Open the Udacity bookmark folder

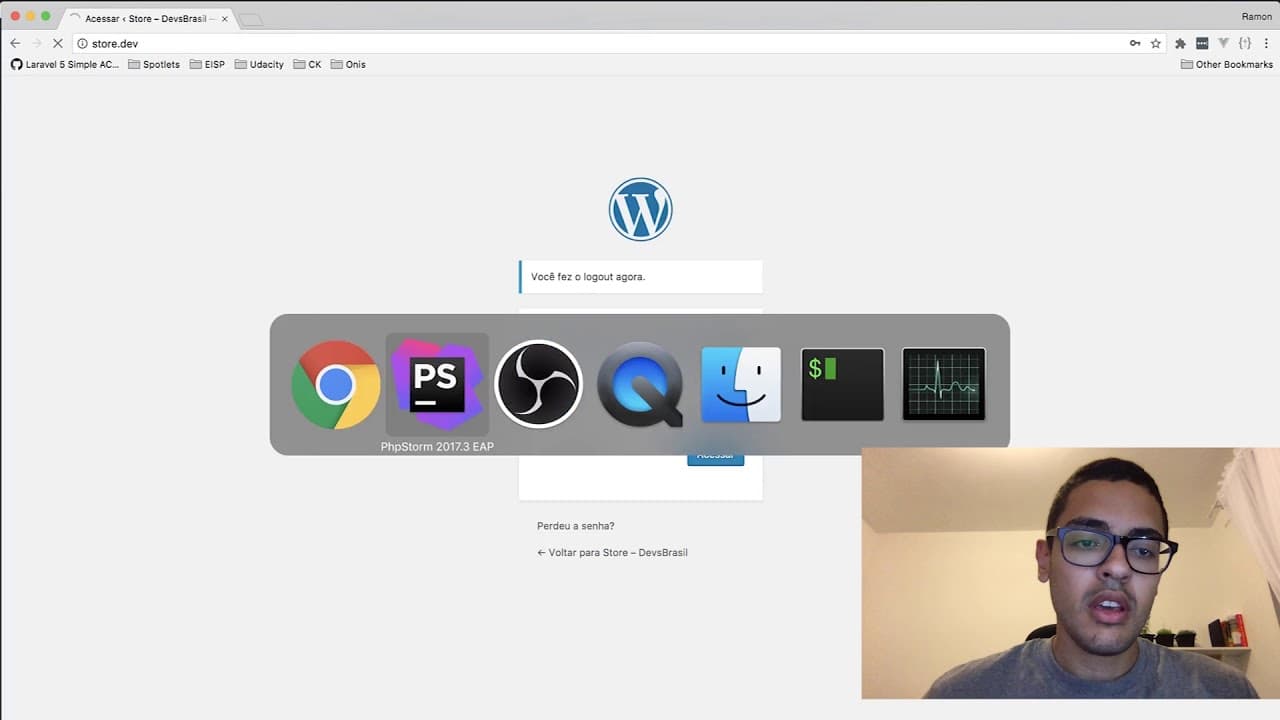(259, 64)
